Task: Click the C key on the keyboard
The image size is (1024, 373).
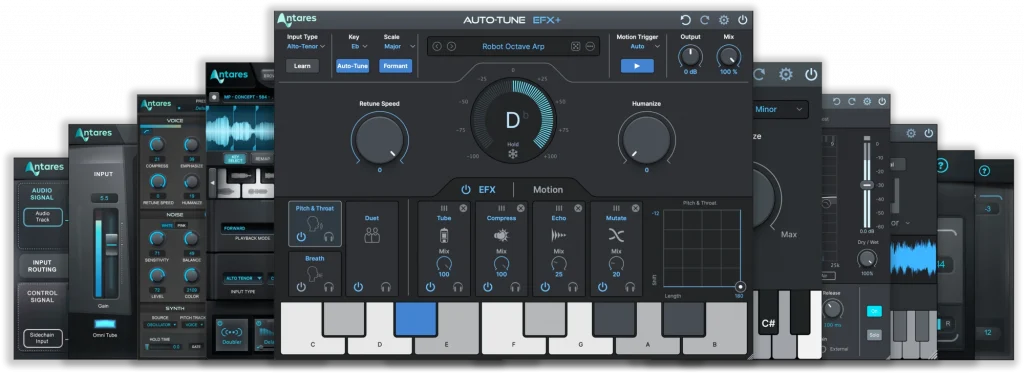Action: point(313,344)
